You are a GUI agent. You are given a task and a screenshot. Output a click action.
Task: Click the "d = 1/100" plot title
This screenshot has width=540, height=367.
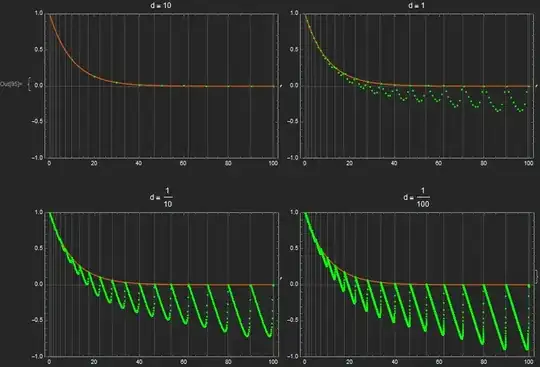click(x=416, y=198)
